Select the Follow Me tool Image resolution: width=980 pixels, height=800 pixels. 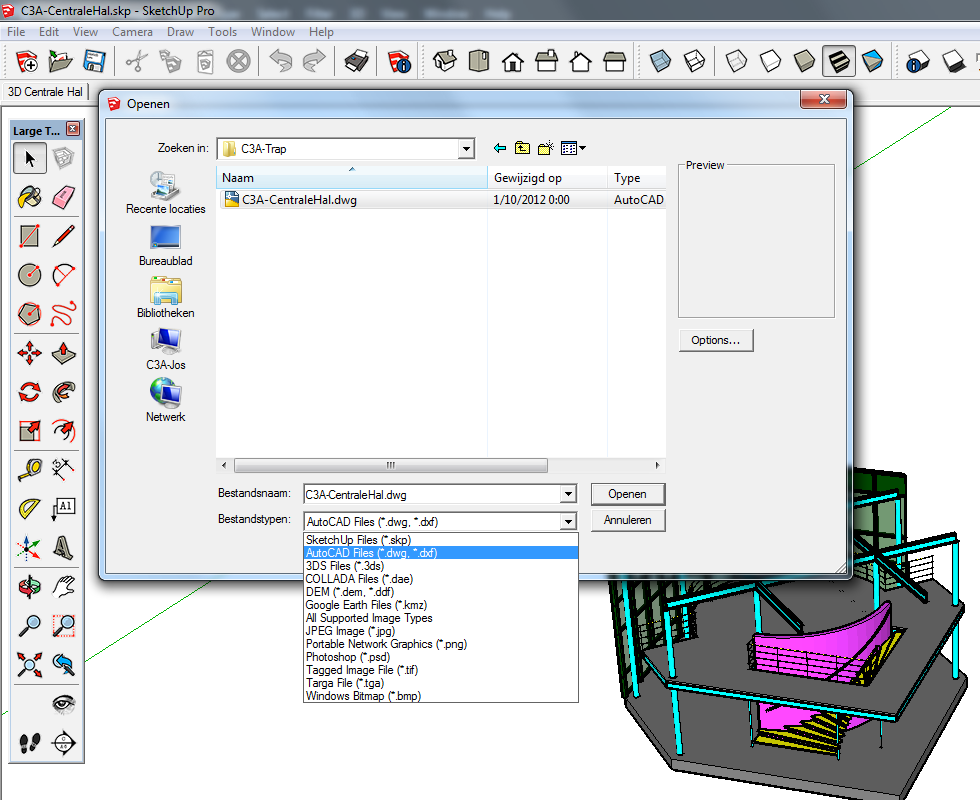(63, 392)
